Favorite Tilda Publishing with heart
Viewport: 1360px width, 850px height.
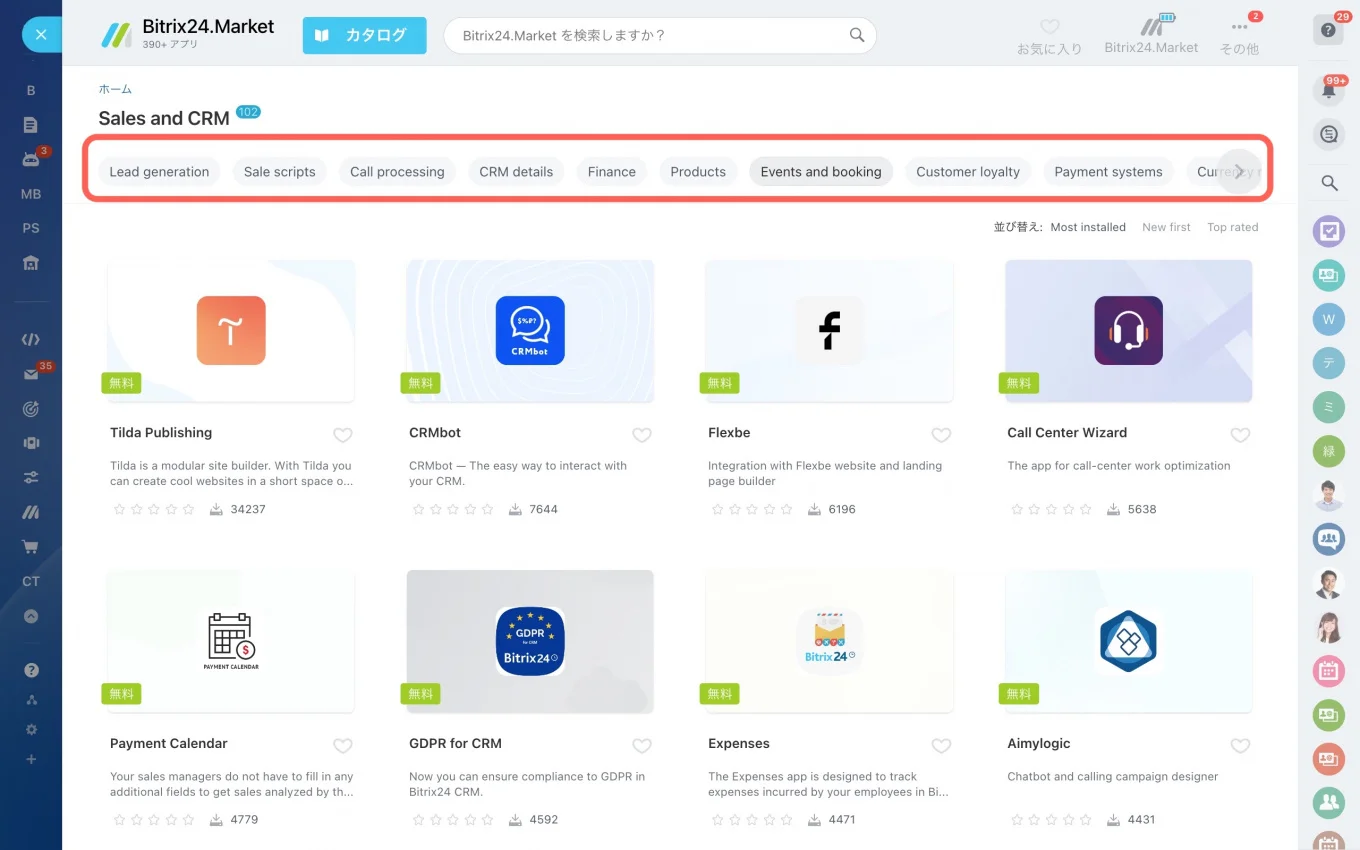[x=343, y=435]
